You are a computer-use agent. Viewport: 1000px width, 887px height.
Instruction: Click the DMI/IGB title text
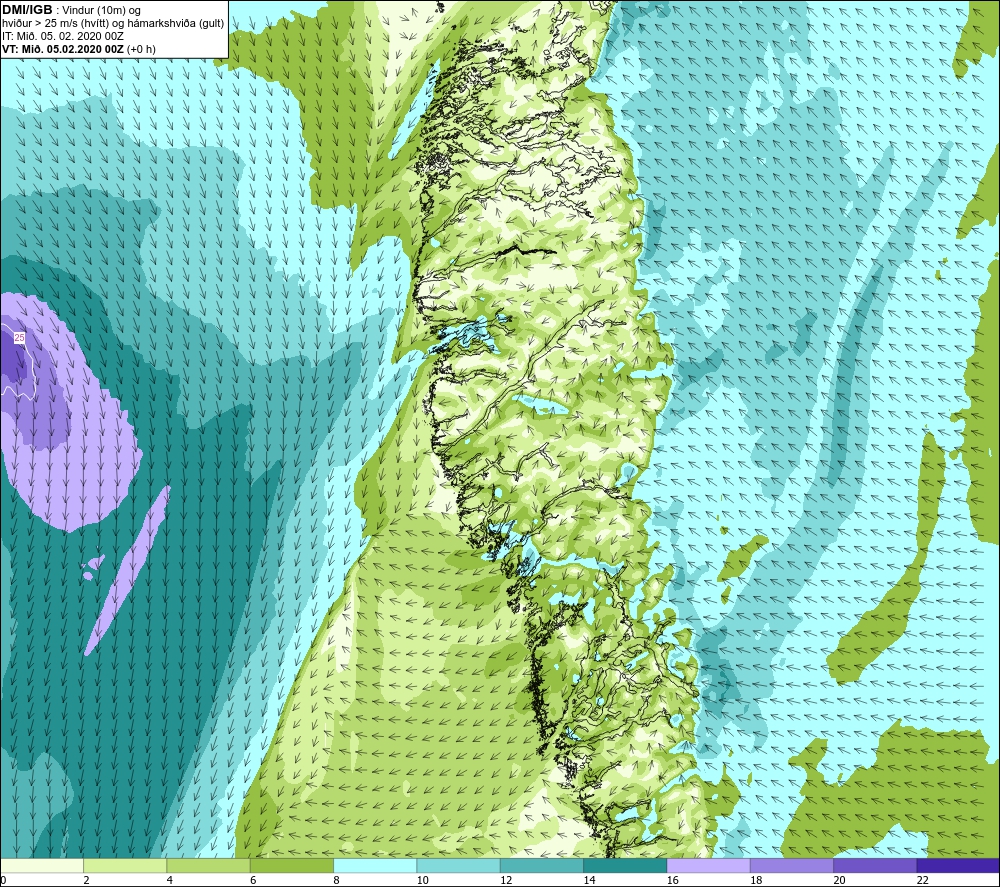(27, 10)
